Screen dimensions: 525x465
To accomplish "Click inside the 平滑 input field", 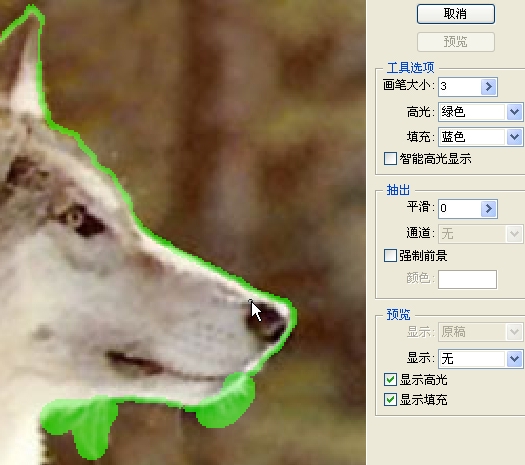I will 460,209.
